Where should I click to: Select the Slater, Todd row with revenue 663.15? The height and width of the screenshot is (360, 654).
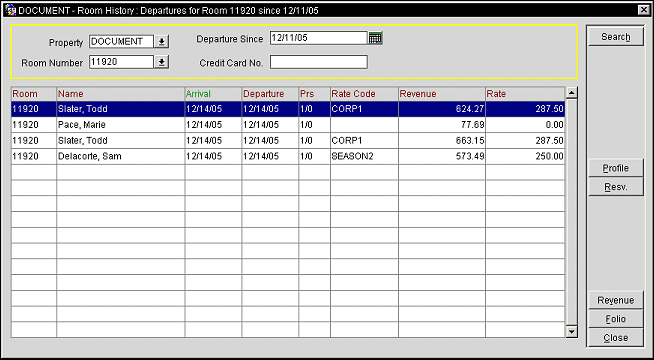click(x=288, y=141)
